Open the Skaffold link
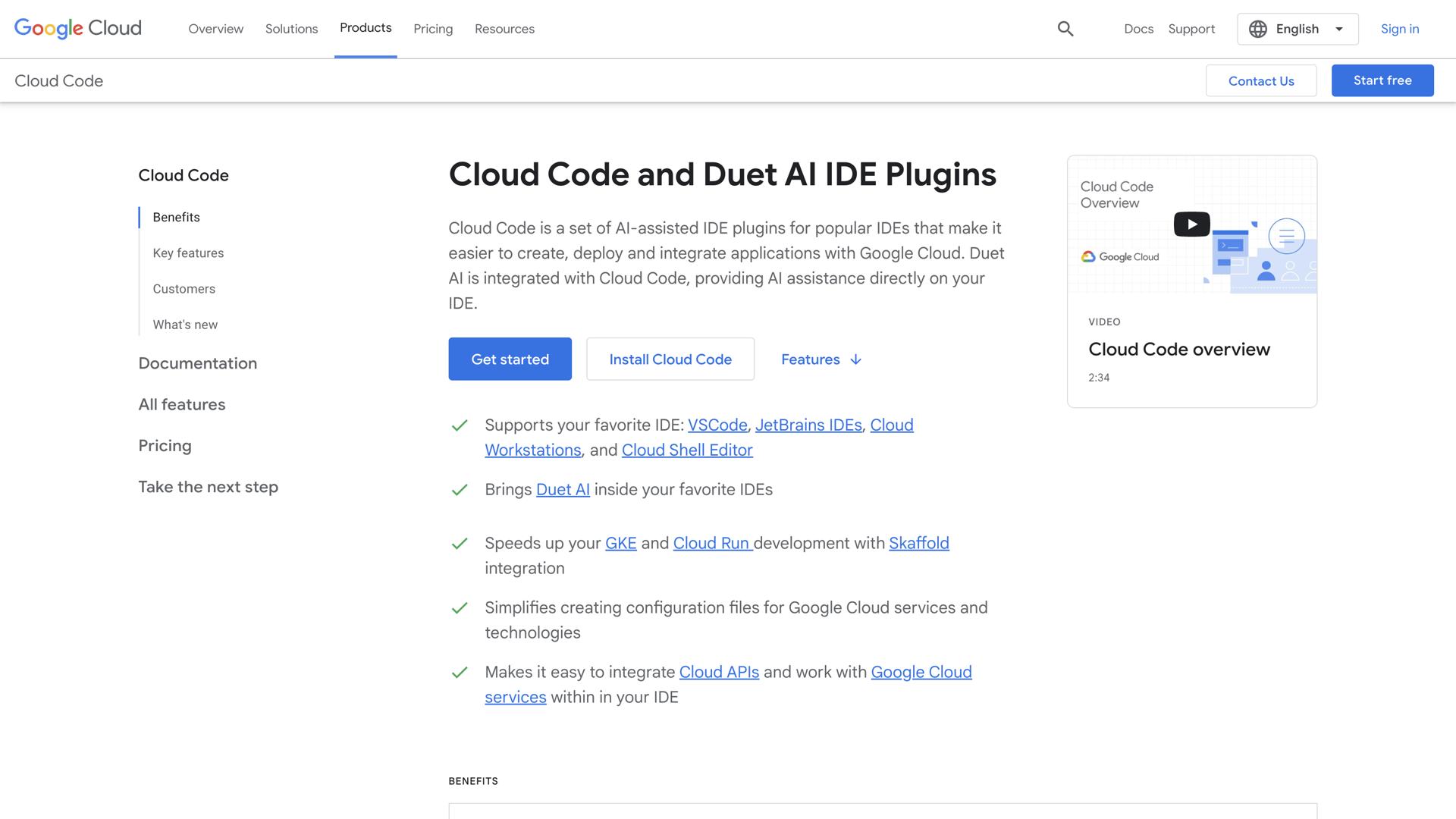This screenshot has width=1456, height=819. (x=918, y=543)
